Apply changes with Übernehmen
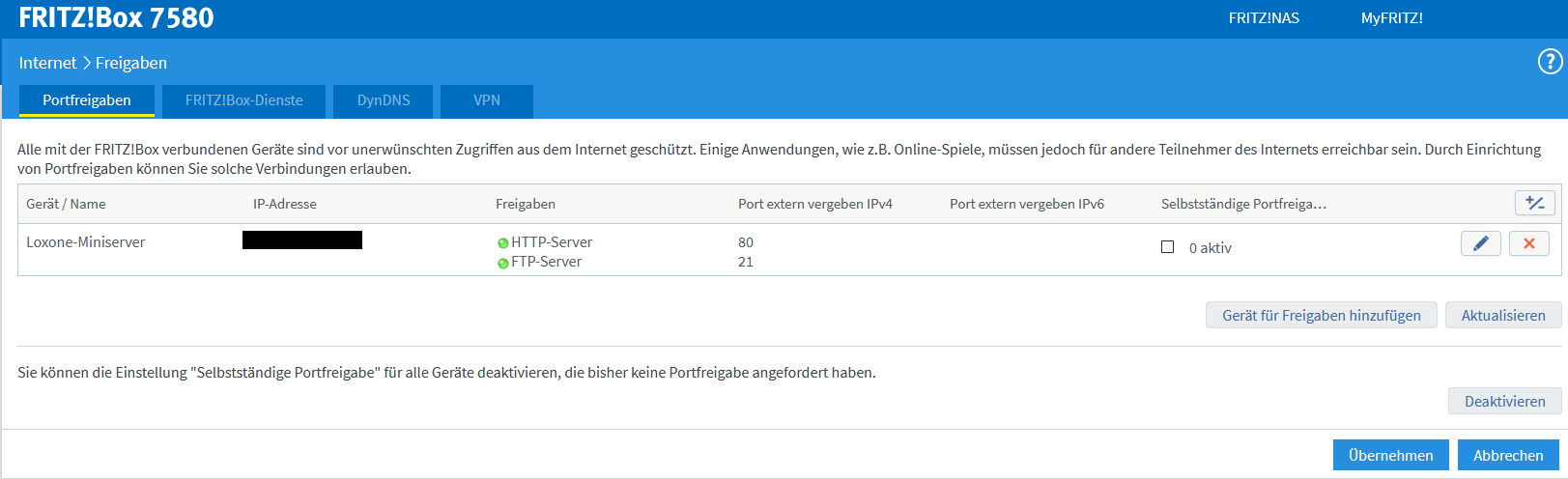This screenshot has width=1568, height=479. coord(1390,455)
